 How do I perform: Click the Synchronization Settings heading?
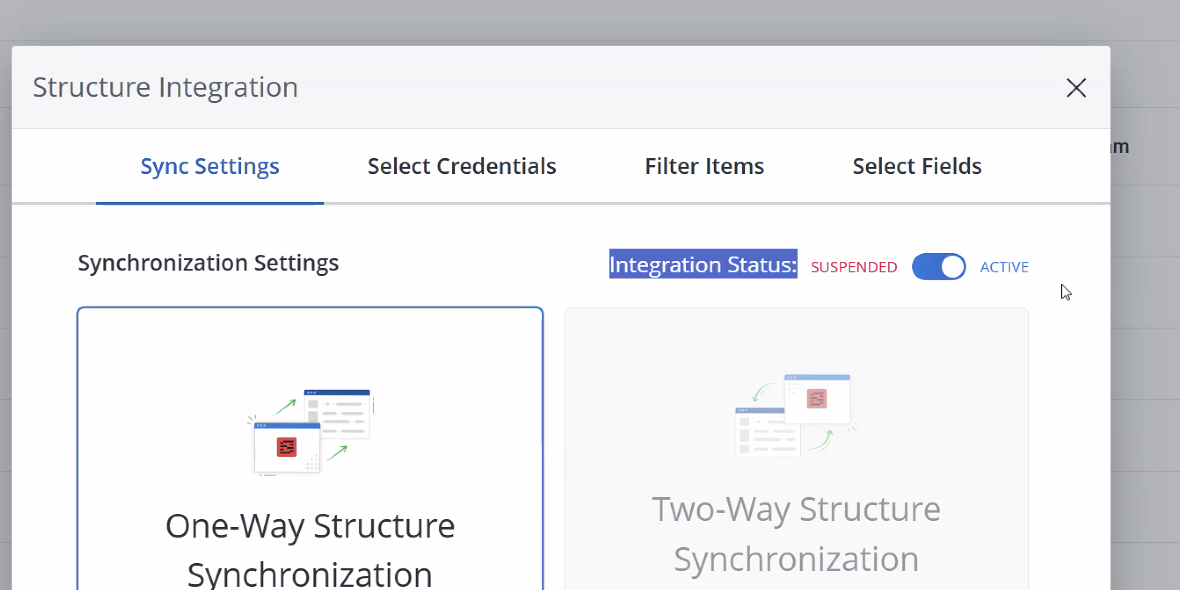click(x=208, y=263)
